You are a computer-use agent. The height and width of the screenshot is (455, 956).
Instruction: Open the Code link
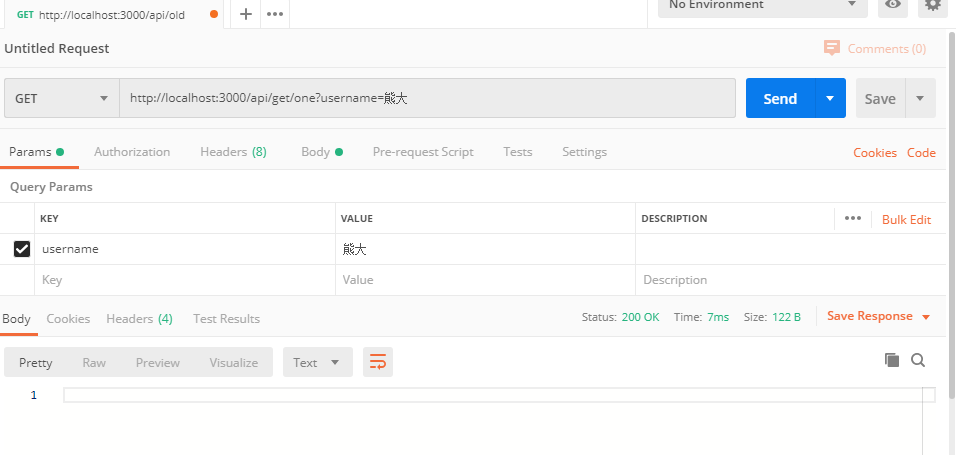[x=921, y=152]
